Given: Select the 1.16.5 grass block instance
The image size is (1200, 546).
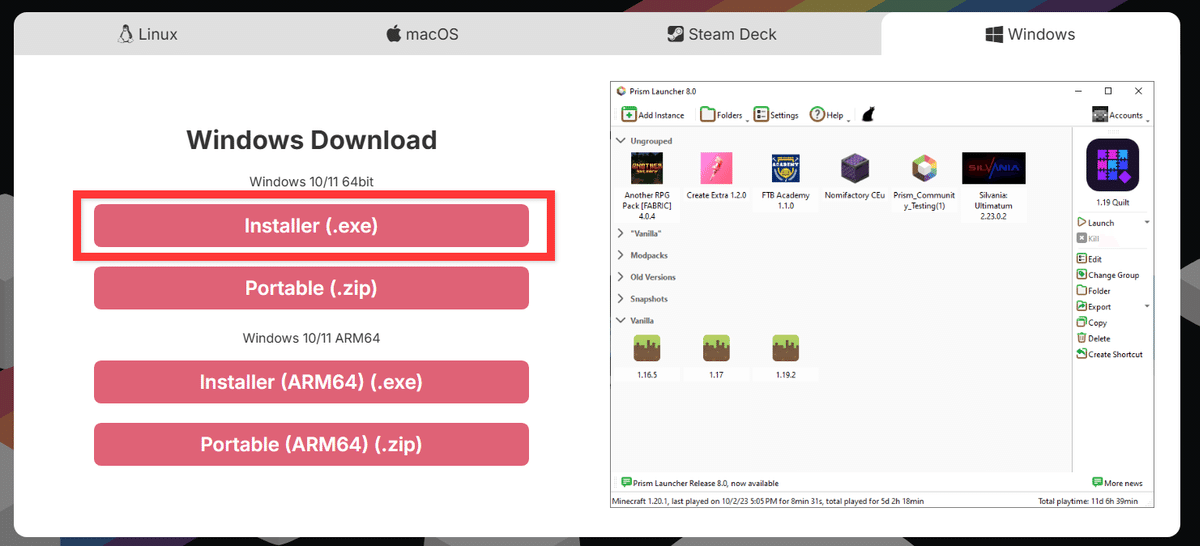Looking at the screenshot, I should coord(647,348).
